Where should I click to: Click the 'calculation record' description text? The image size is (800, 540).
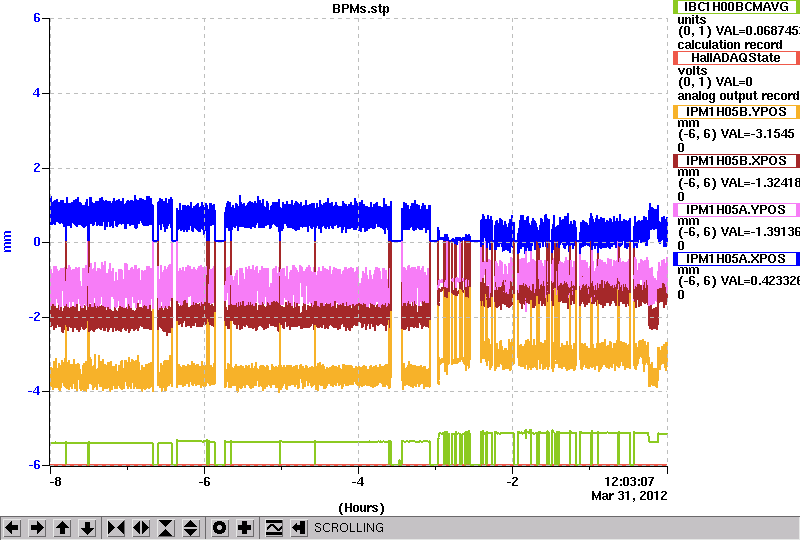[x=730, y=45]
